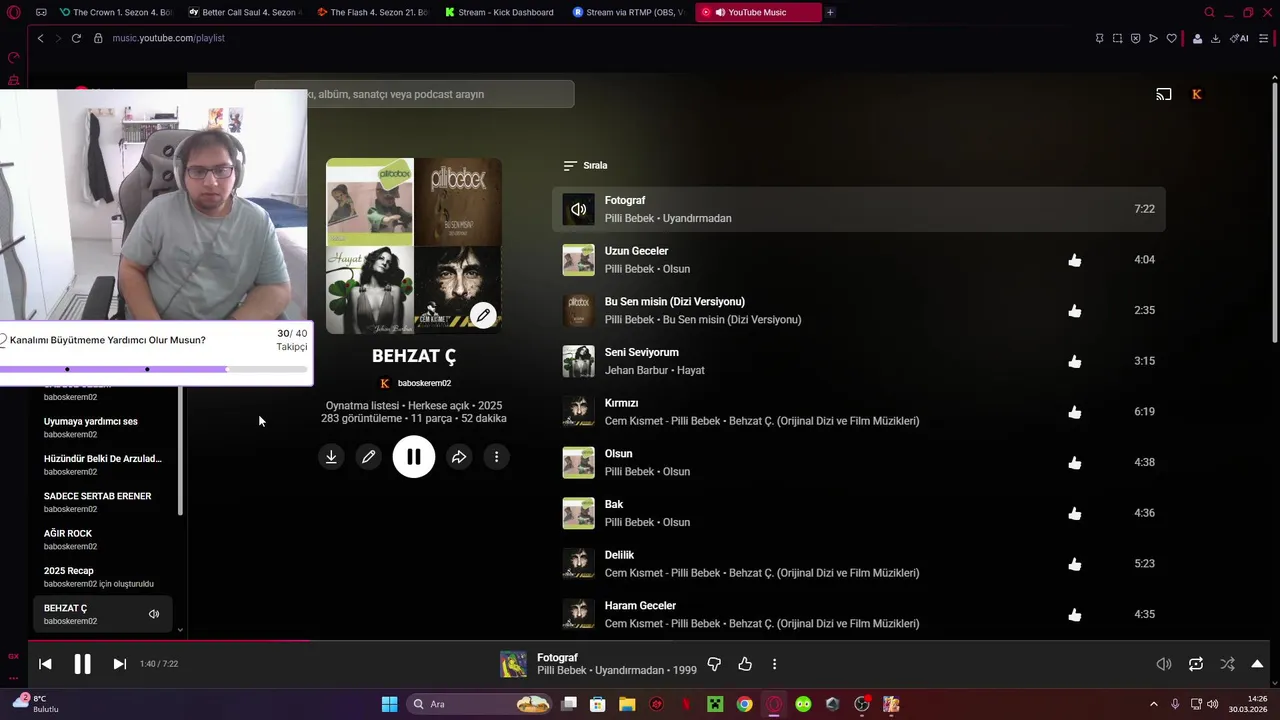The image size is (1280, 720).
Task: Open Opera downloads toolbar icon
Action: coord(1215,38)
